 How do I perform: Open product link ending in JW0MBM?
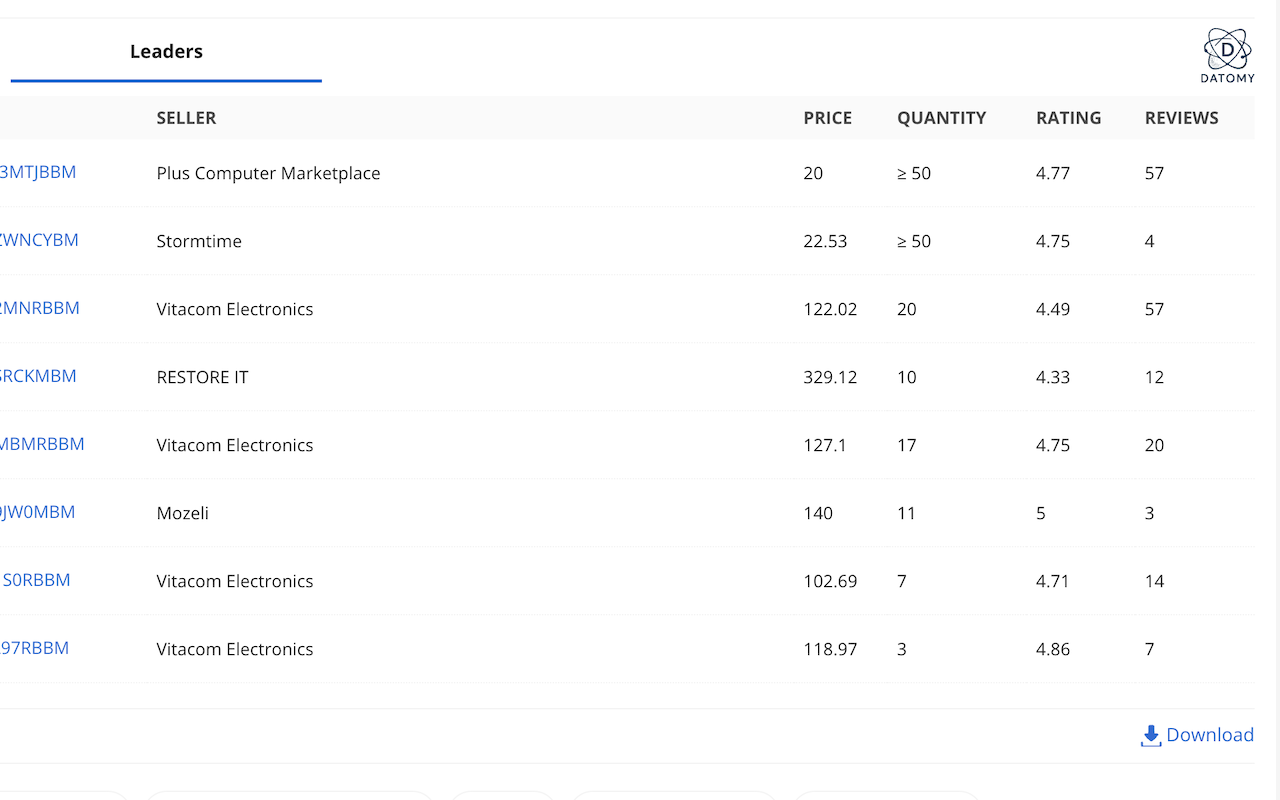(x=38, y=512)
